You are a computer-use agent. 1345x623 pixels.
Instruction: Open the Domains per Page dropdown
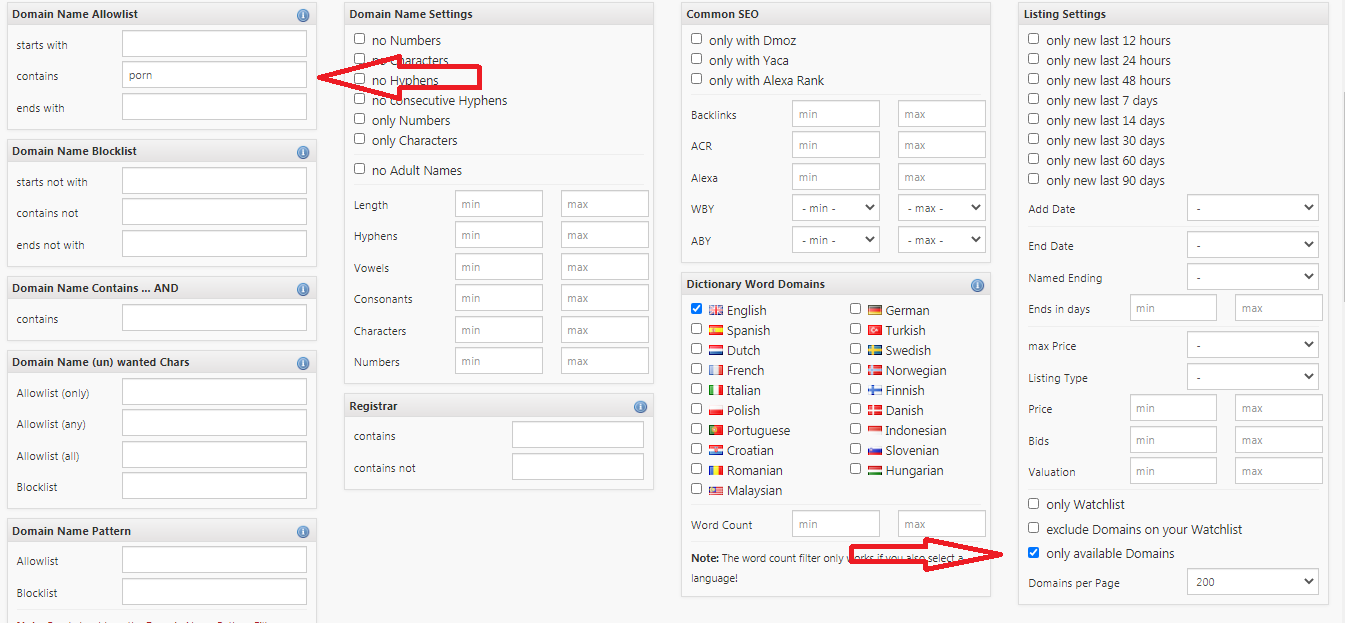[1253, 582]
